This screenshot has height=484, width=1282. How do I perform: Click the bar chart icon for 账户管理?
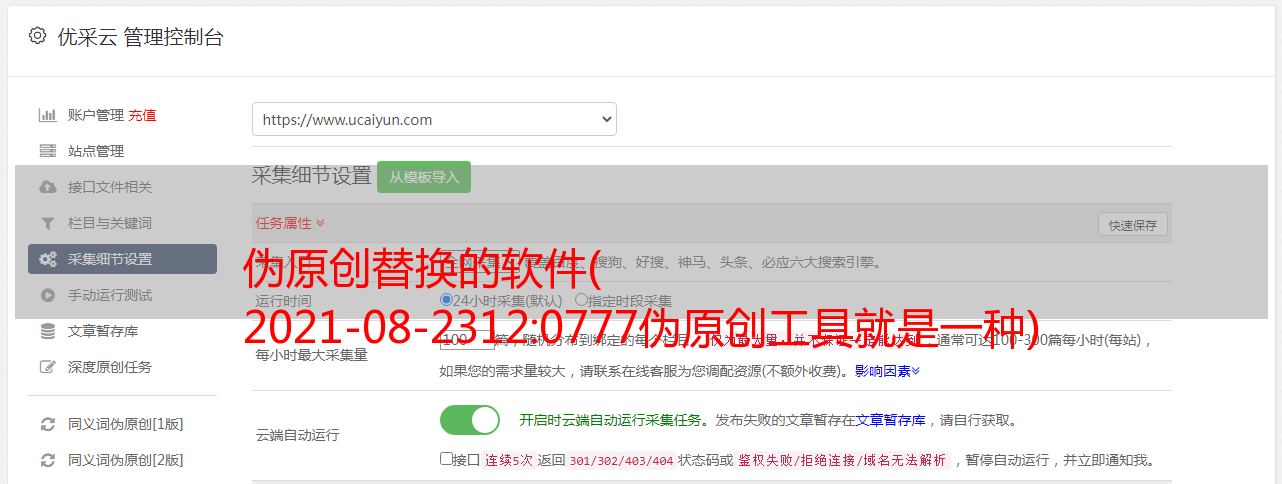point(47,115)
